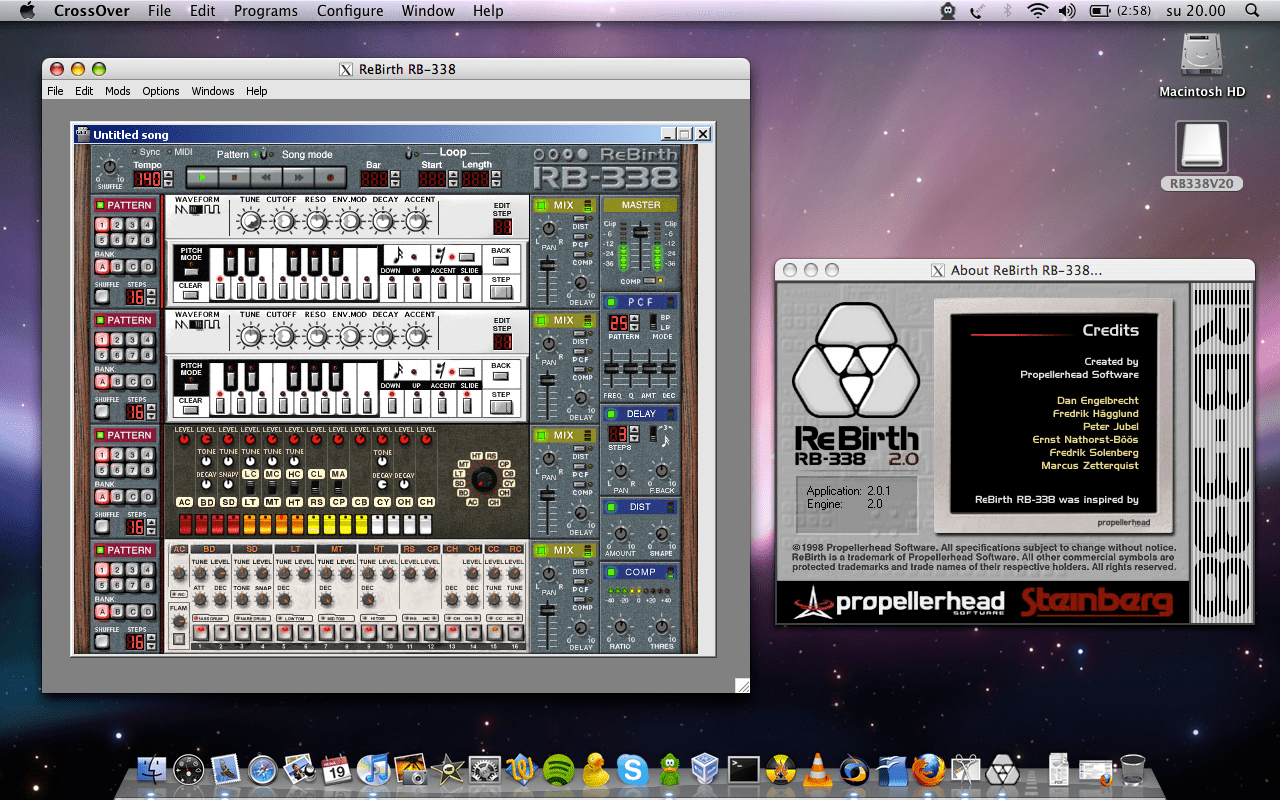
Task: Select pattern 6 in the second 303 section
Action: pos(116,354)
